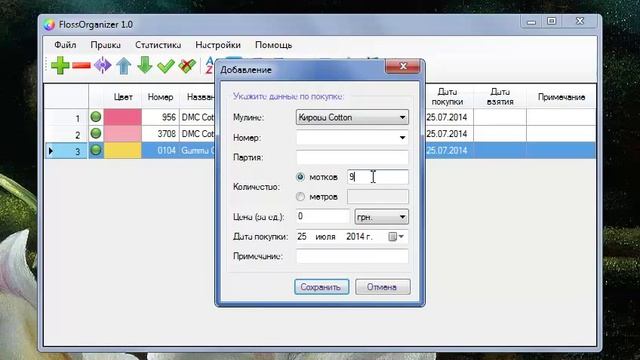Open the Настройки menu
640x360 pixels.
pos(218,45)
